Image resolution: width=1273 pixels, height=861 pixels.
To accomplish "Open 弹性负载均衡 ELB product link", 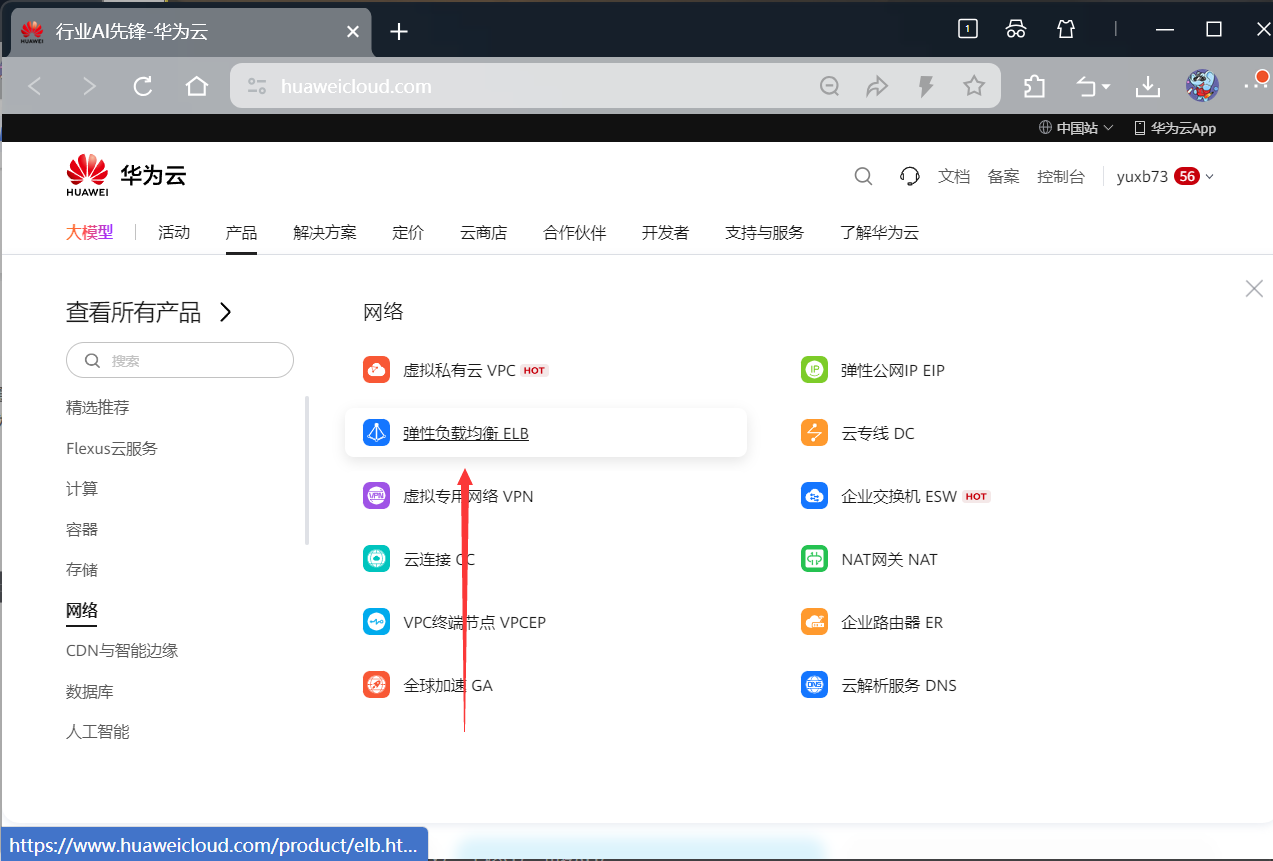I will pyautogui.click(x=466, y=434).
